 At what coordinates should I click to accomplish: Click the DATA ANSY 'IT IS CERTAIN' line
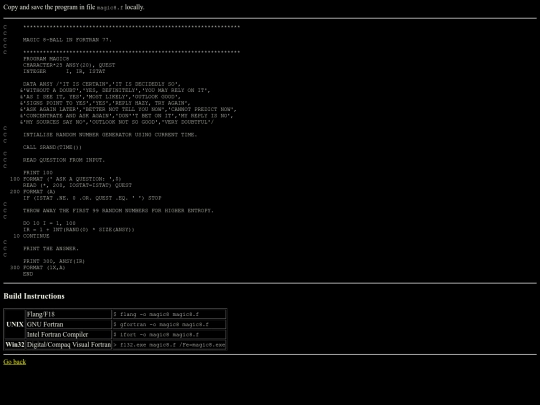click(102, 84)
